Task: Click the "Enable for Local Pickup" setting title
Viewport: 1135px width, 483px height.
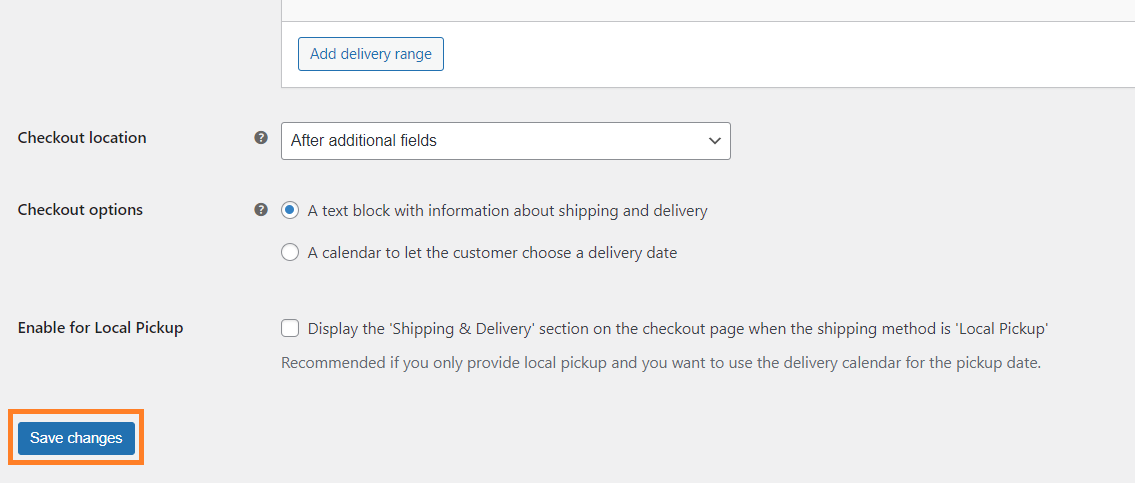Action: [101, 327]
